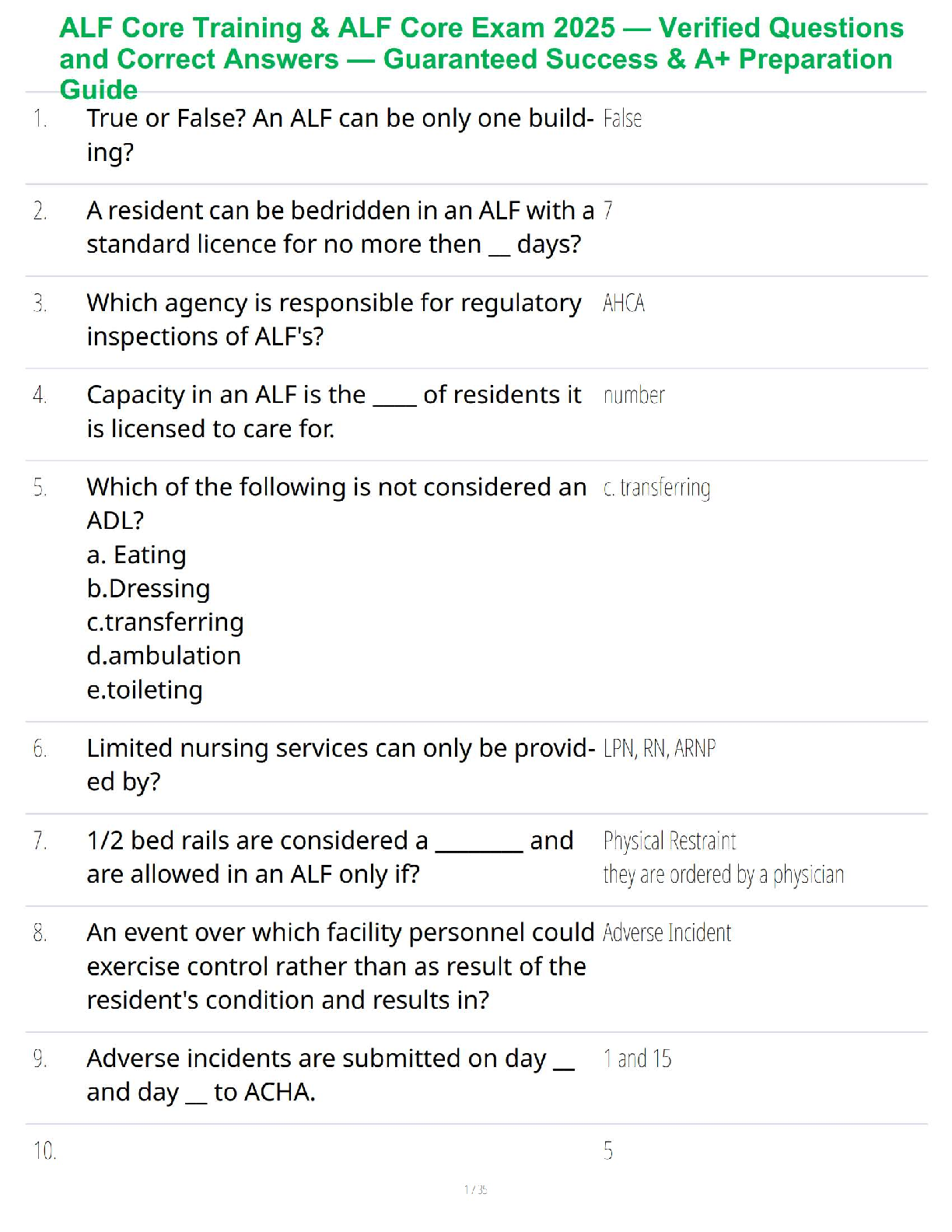
Task: Click the question number "10." label
Action: coord(44,1150)
